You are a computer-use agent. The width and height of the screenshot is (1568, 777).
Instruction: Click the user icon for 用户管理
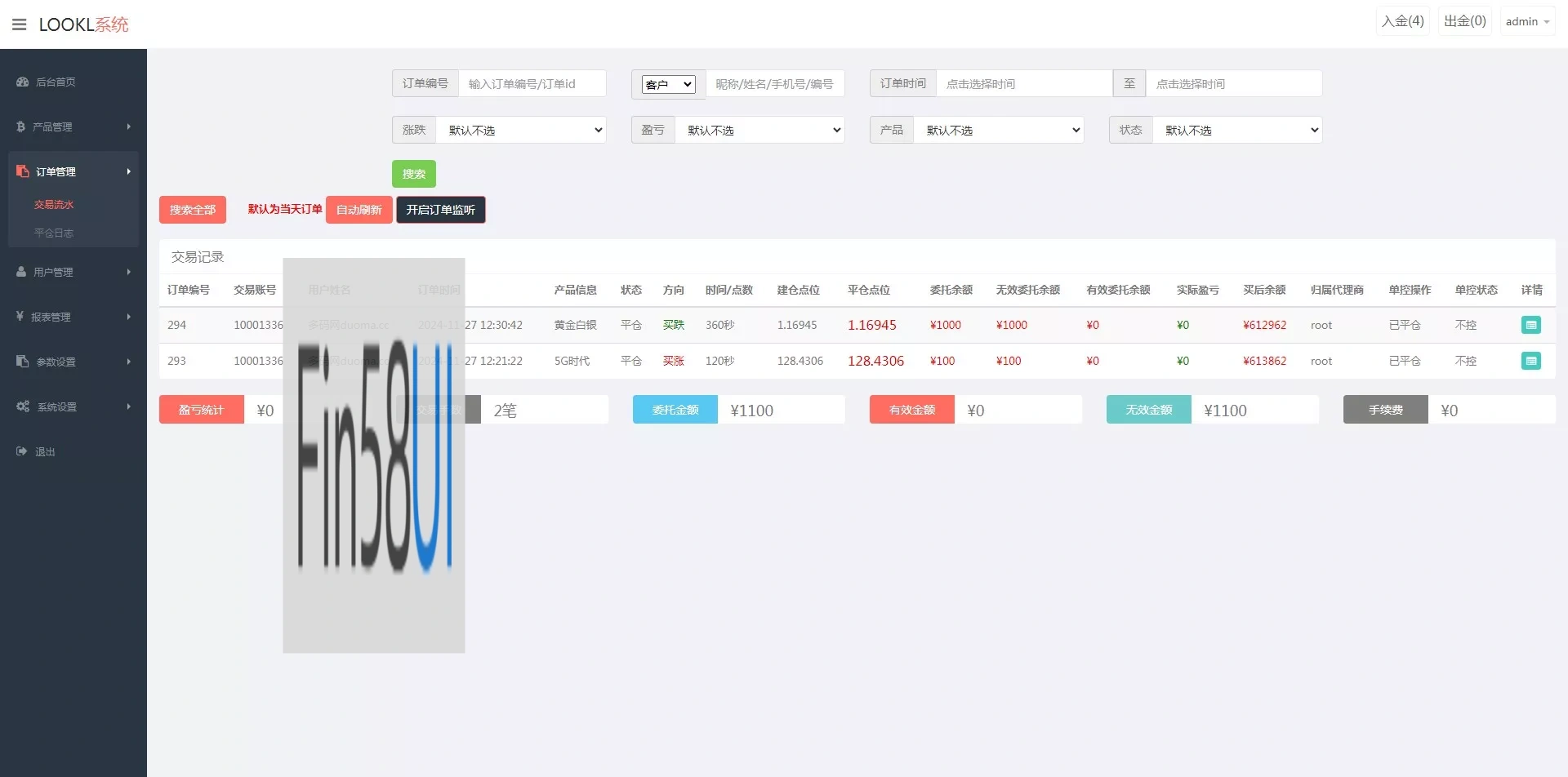point(21,272)
